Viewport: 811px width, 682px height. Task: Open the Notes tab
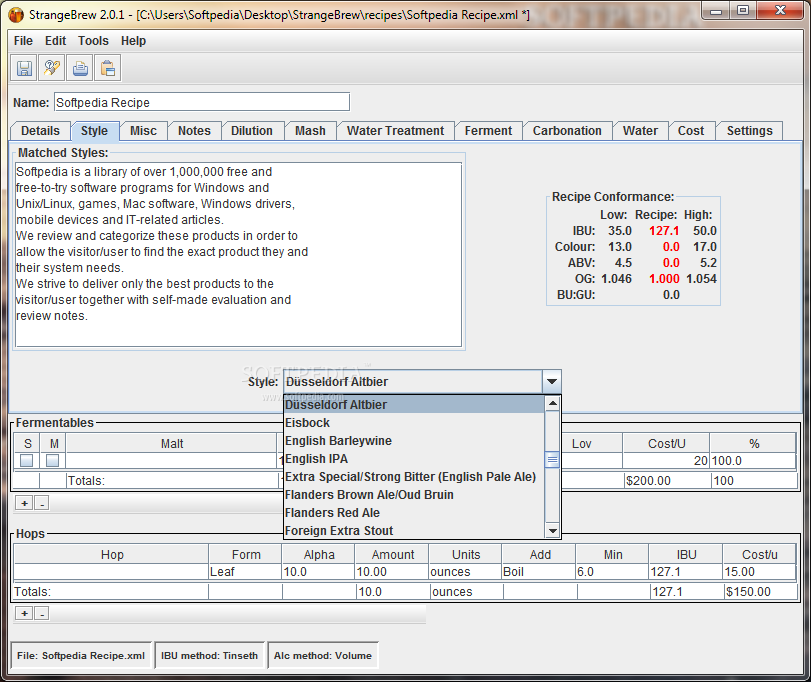click(x=194, y=131)
